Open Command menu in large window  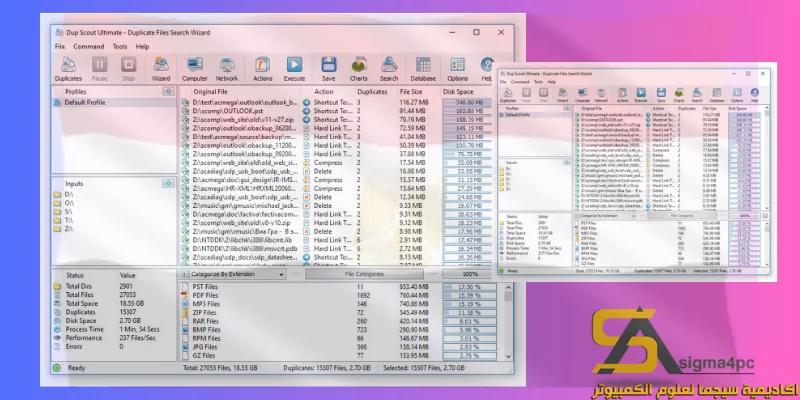89,46
